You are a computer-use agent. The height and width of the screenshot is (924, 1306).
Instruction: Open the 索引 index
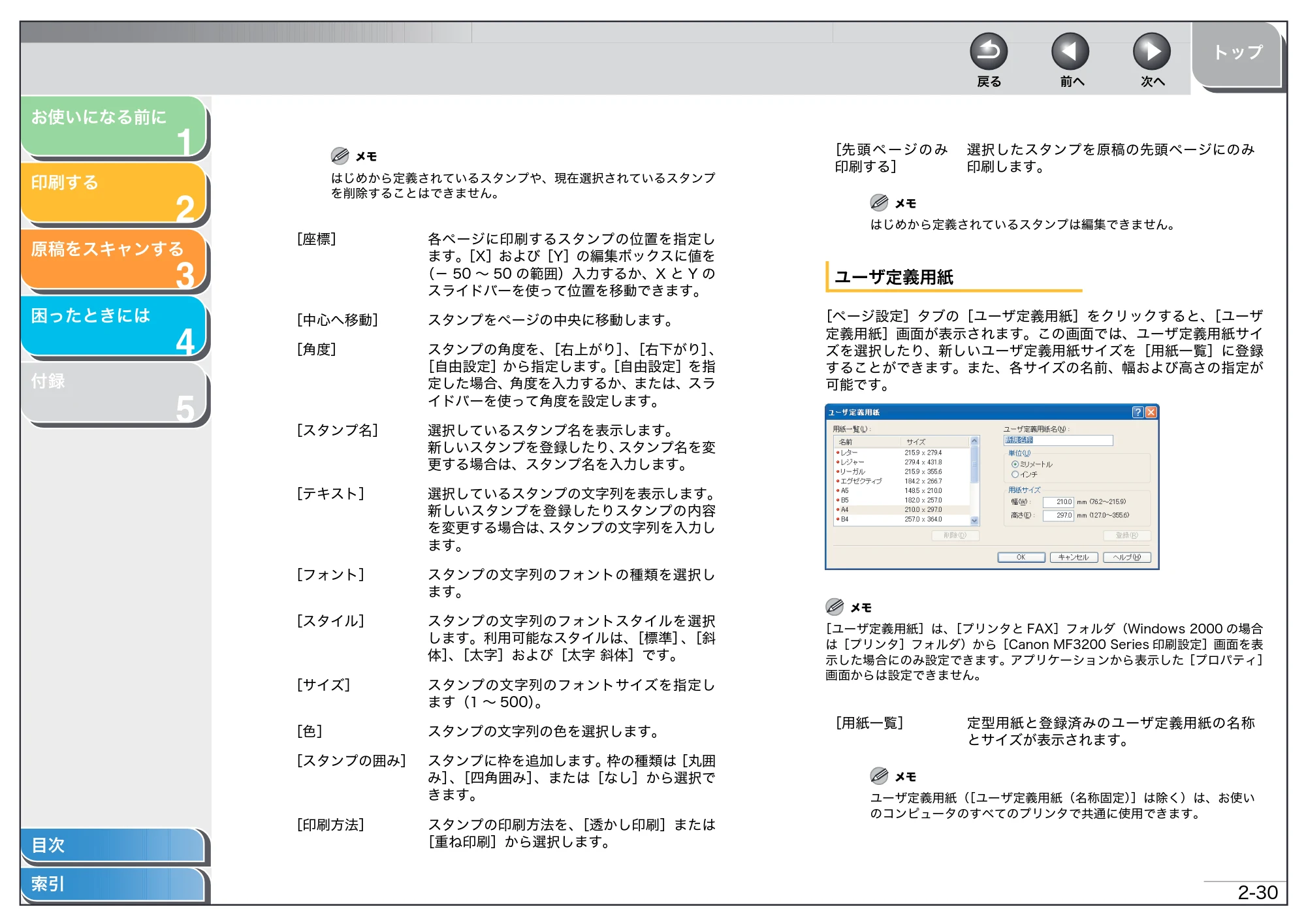(x=113, y=884)
